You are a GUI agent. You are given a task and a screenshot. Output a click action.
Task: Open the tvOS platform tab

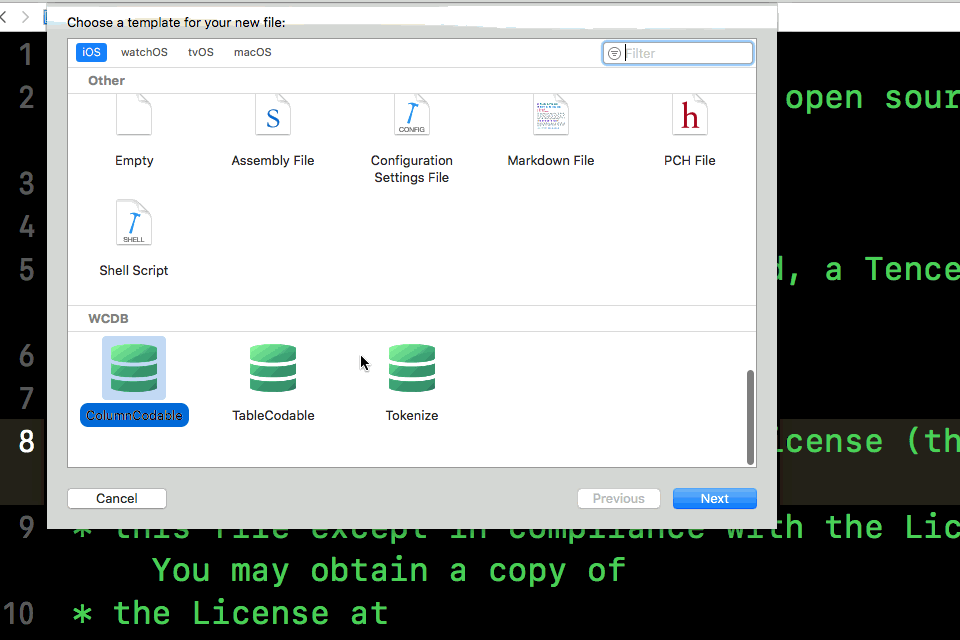click(x=201, y=52)
